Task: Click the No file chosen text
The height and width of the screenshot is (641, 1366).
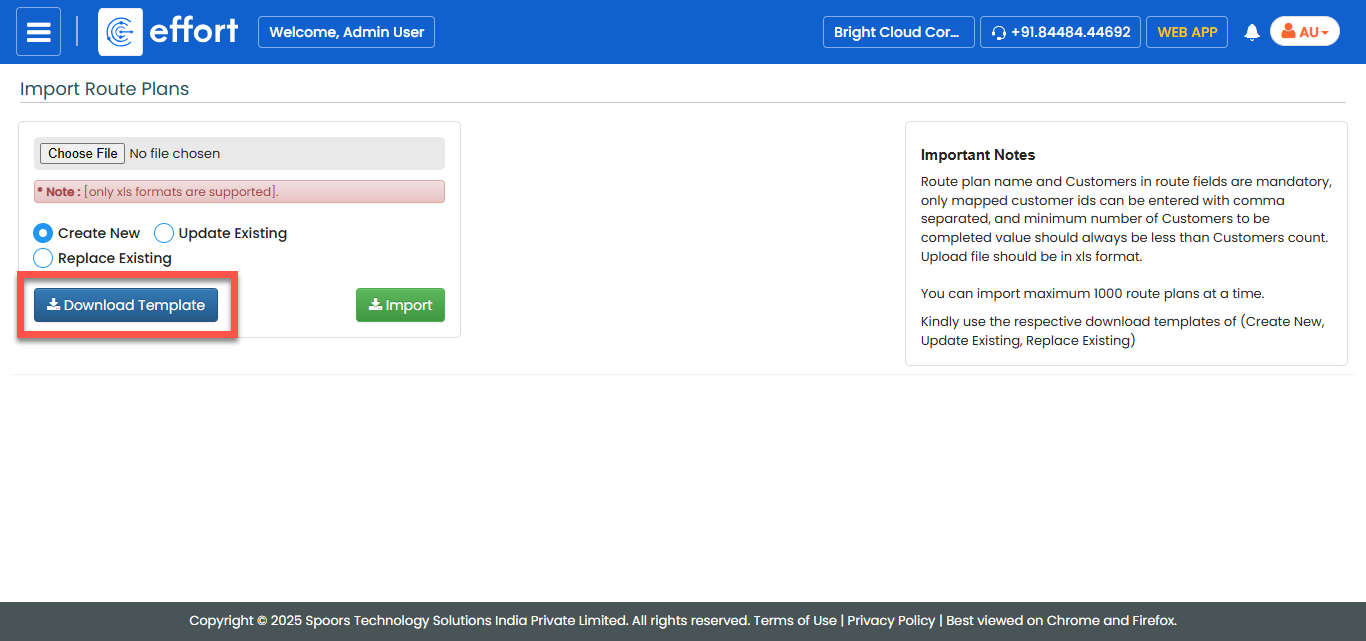Action: tap(175, 153)
